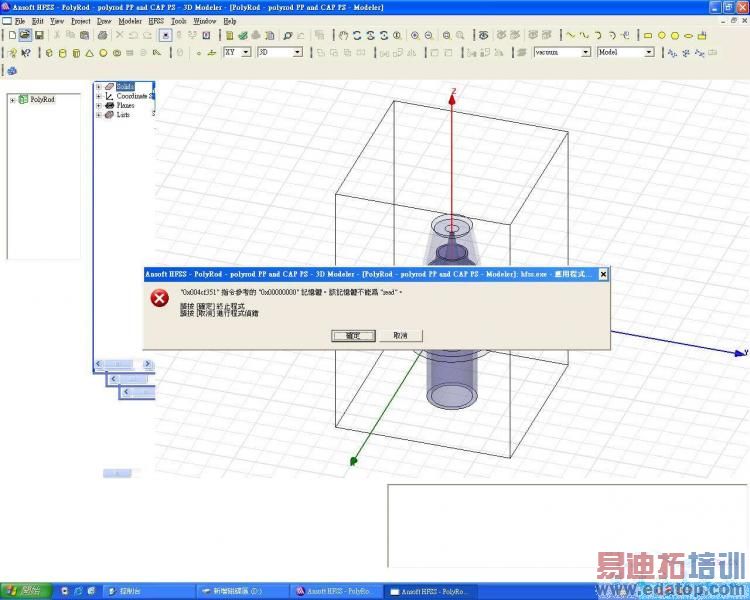The image size is (750, 600).
Task: Click the red error icon in dialog
Action: [159, 298]
